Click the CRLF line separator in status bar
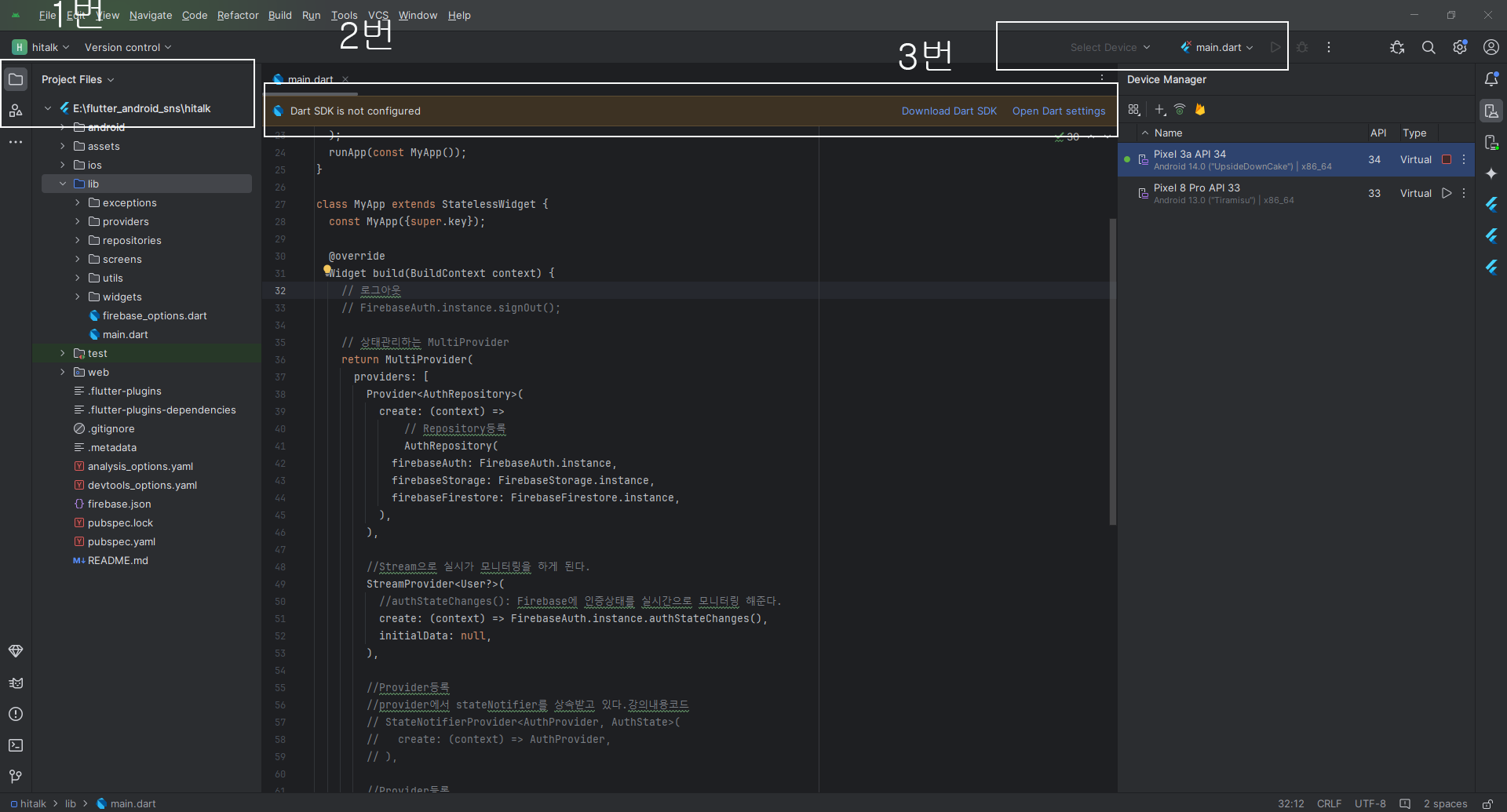This screenshot has height=812, width=1507. [1329, 803]
